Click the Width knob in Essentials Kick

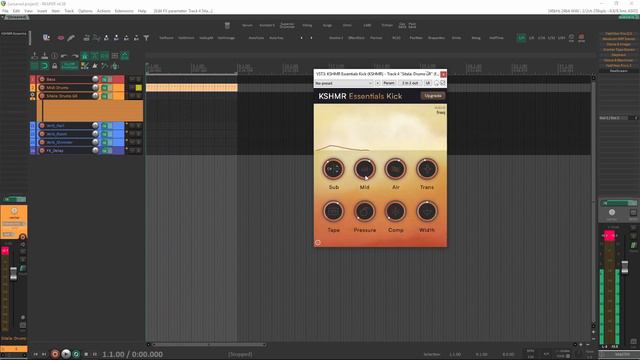click(x=427, y=211)
